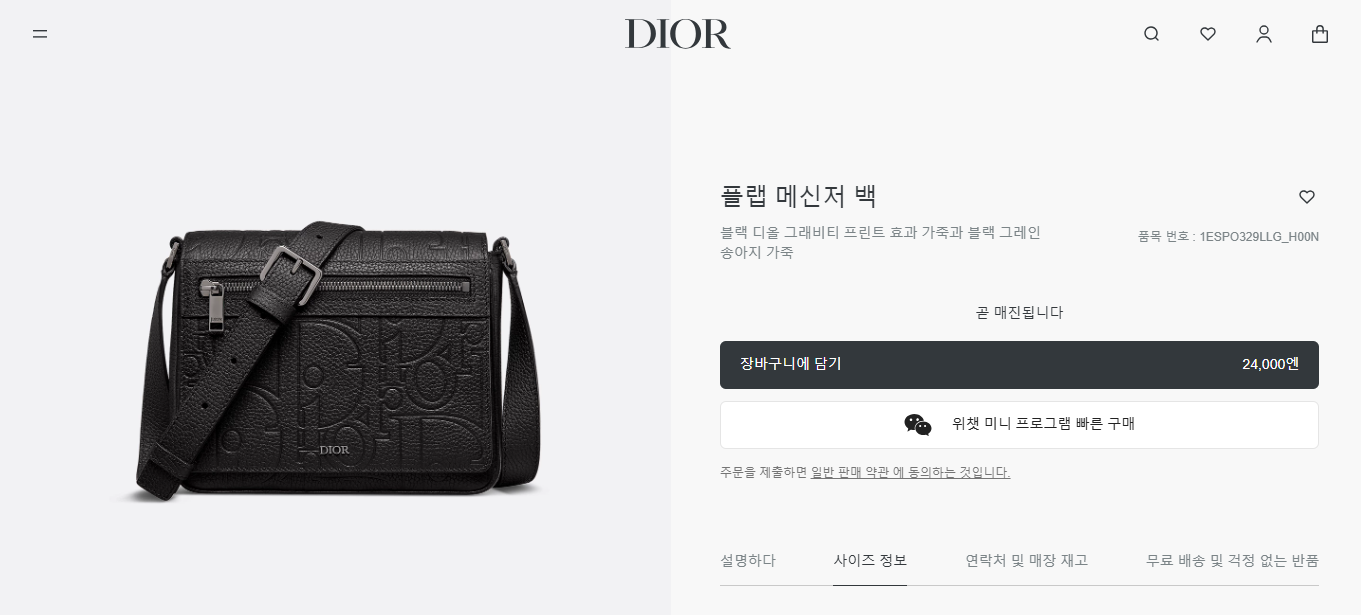Add to cart 장바구니에 담기 button
Image resolution: width=1361 pixels, height=615 pixels.
(1019, 365)
